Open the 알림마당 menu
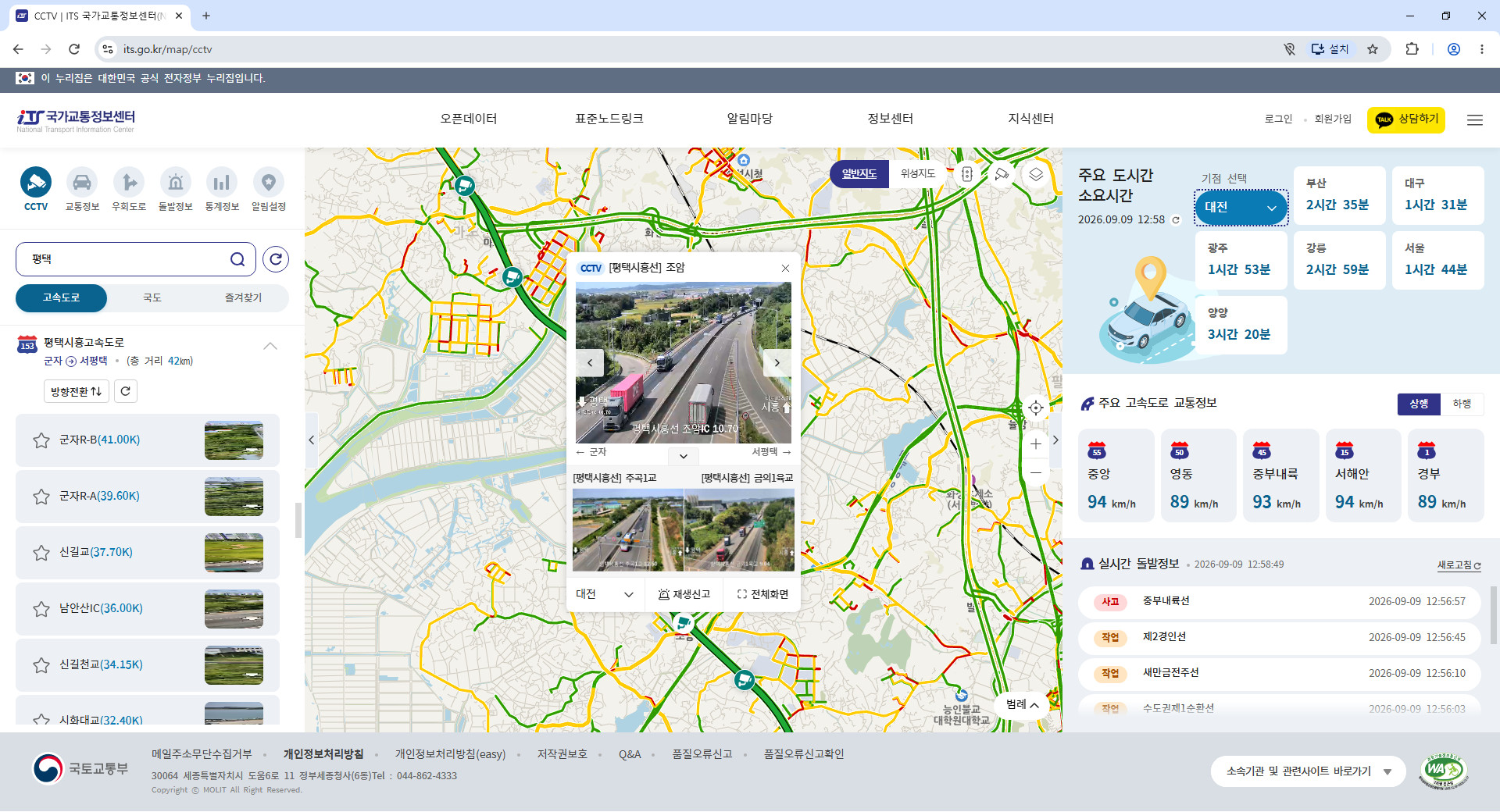 [750, 119]
